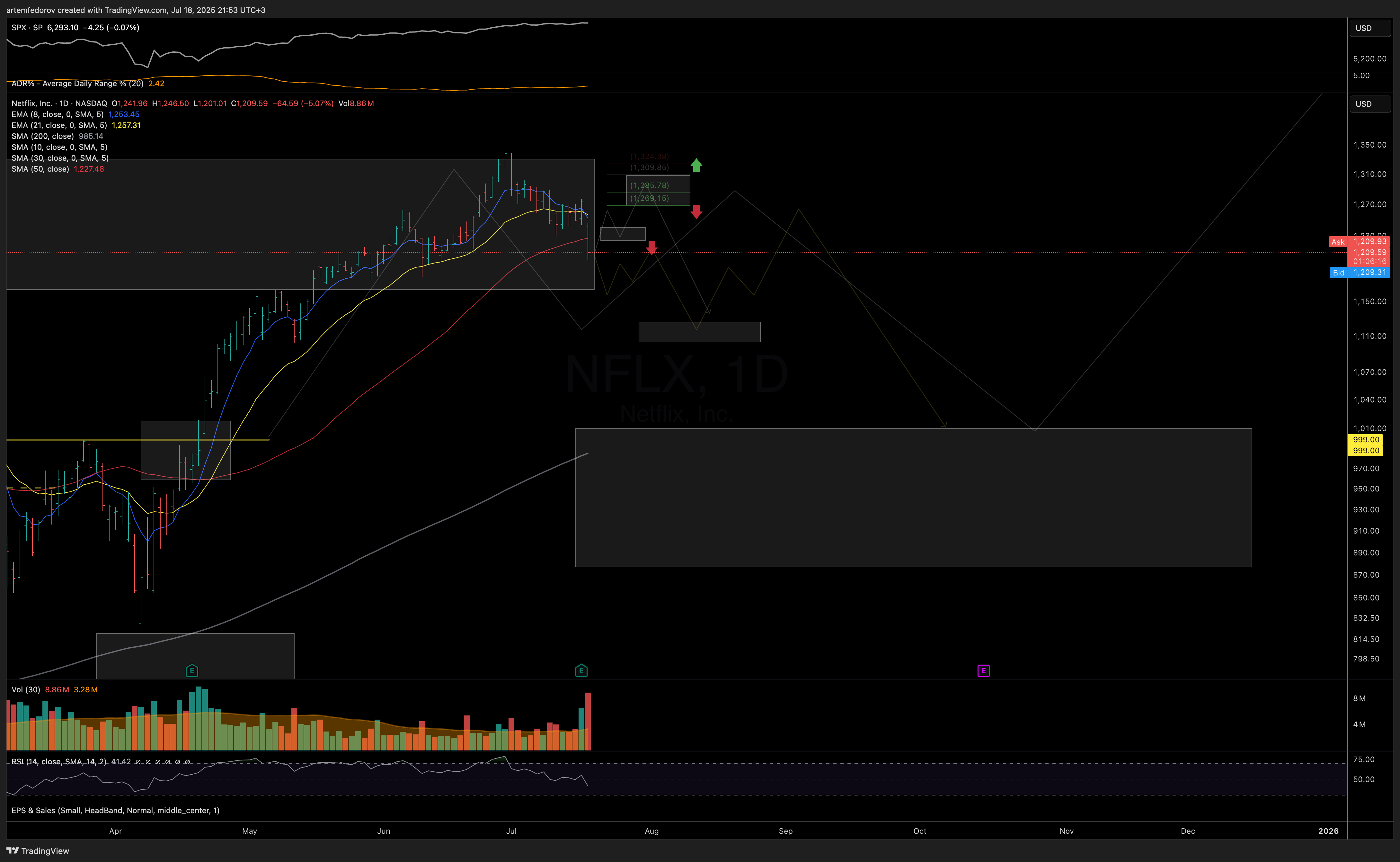
Task: Click the RSI value 41.42
Action: [121, 762]
